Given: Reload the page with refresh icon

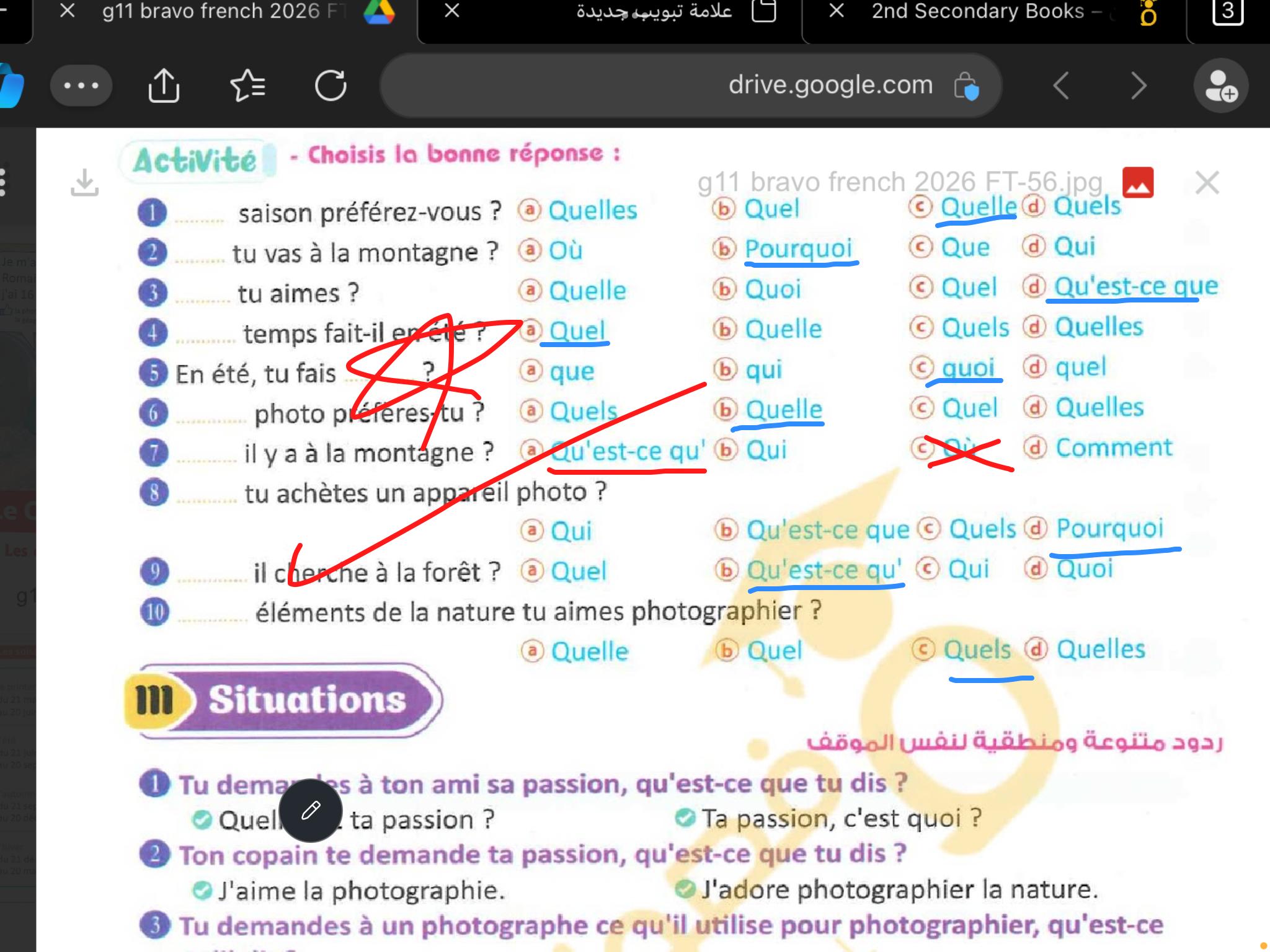Looking at the screenshot, I should [331, 86].
